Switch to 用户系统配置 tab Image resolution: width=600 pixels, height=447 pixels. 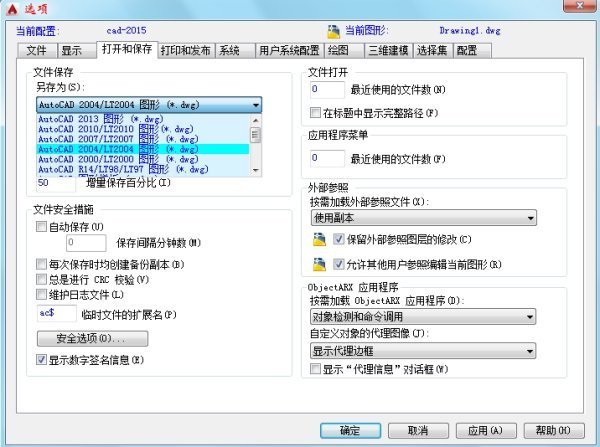[x=290, y=51]
